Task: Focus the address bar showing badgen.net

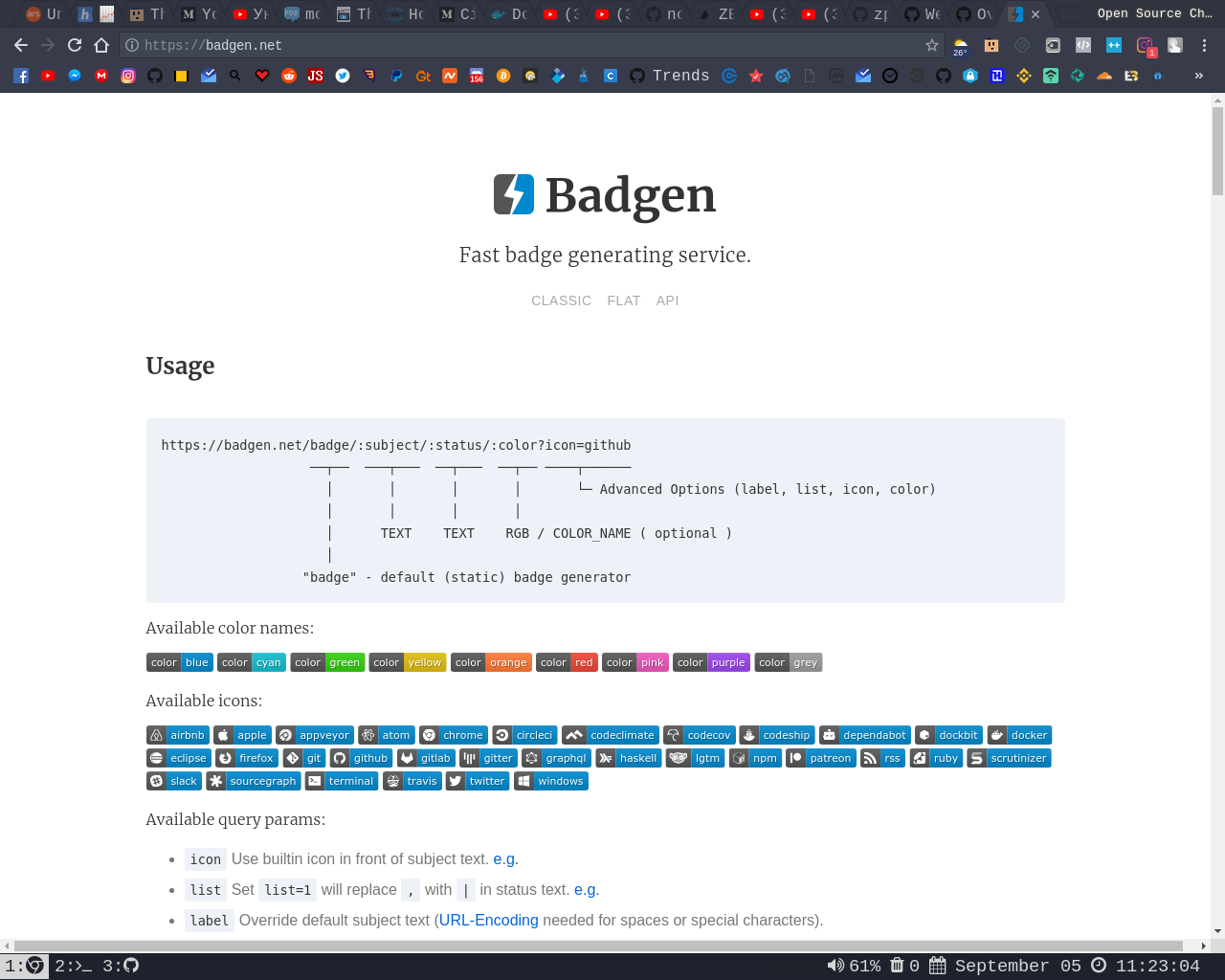Action: [x=532, y=45]
